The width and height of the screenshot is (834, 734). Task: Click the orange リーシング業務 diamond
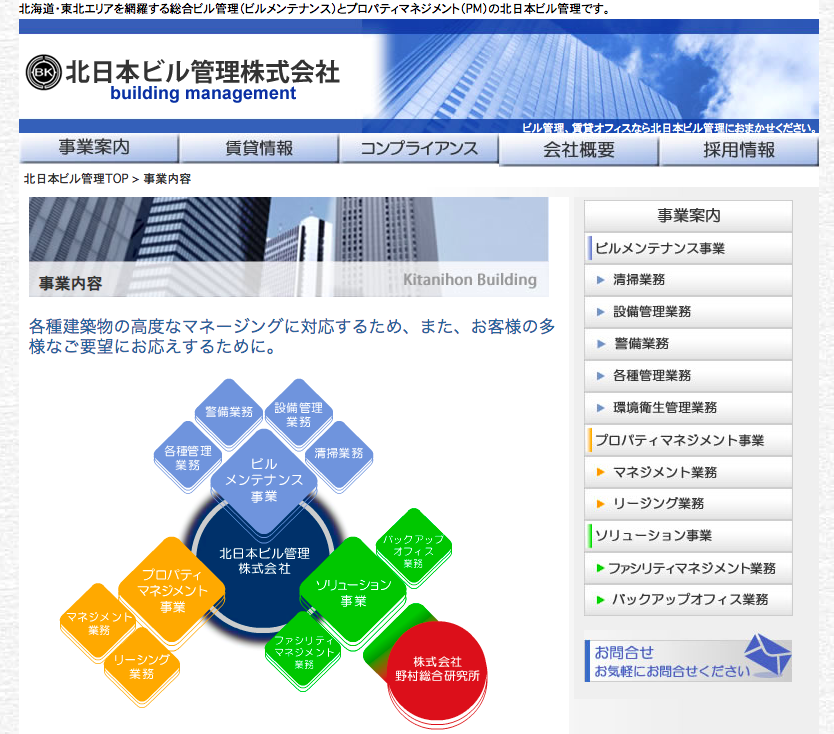(x=141, y=666)
